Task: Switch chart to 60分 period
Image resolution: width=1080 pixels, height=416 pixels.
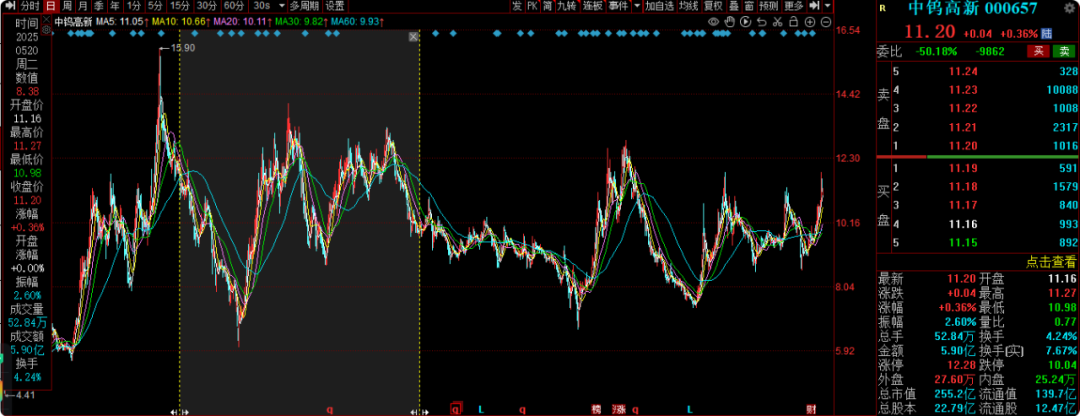Action: [x=234, y=6]
